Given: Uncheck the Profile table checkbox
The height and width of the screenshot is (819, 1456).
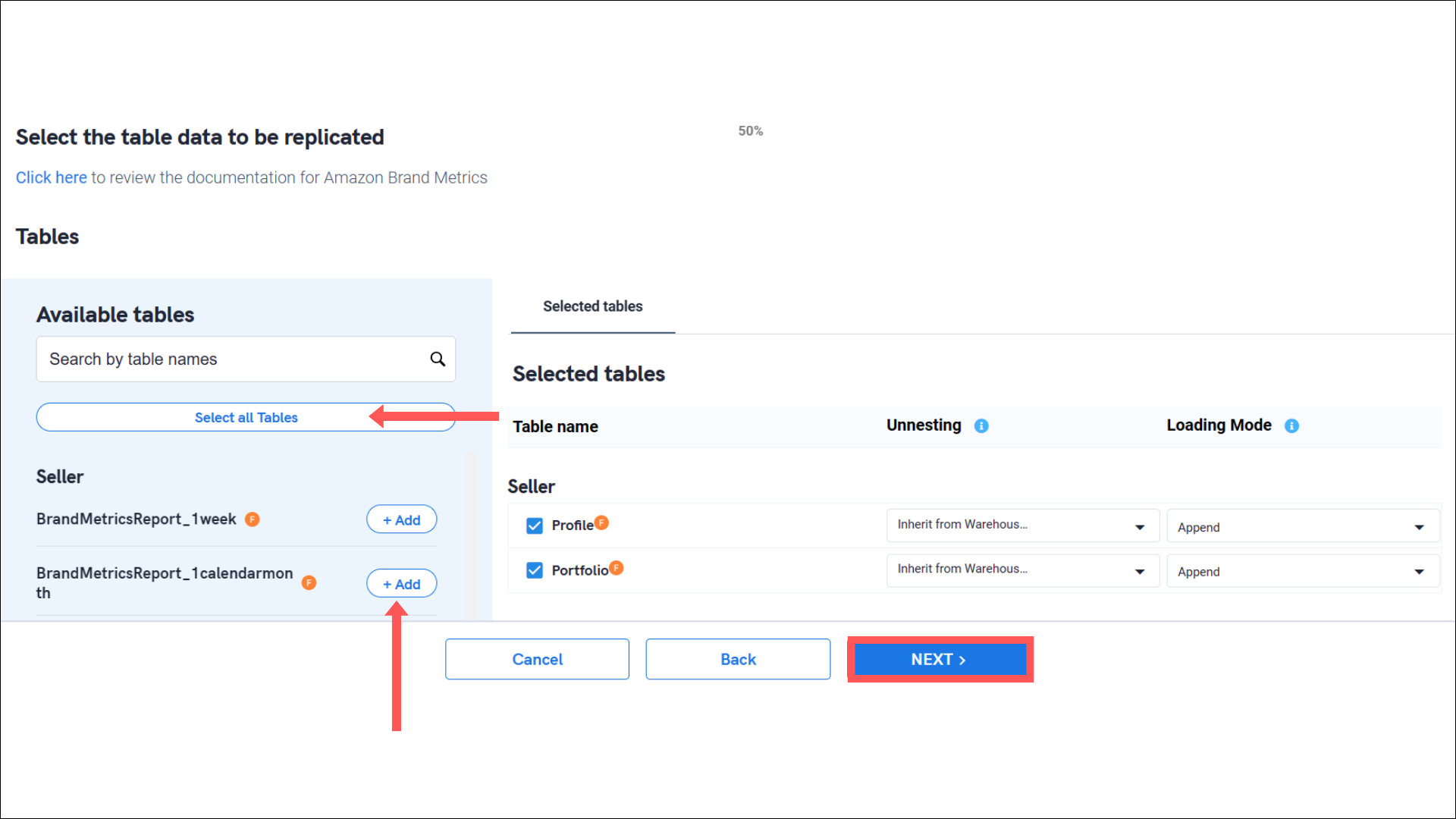Looking at the screenshot, I should (535, 526).
